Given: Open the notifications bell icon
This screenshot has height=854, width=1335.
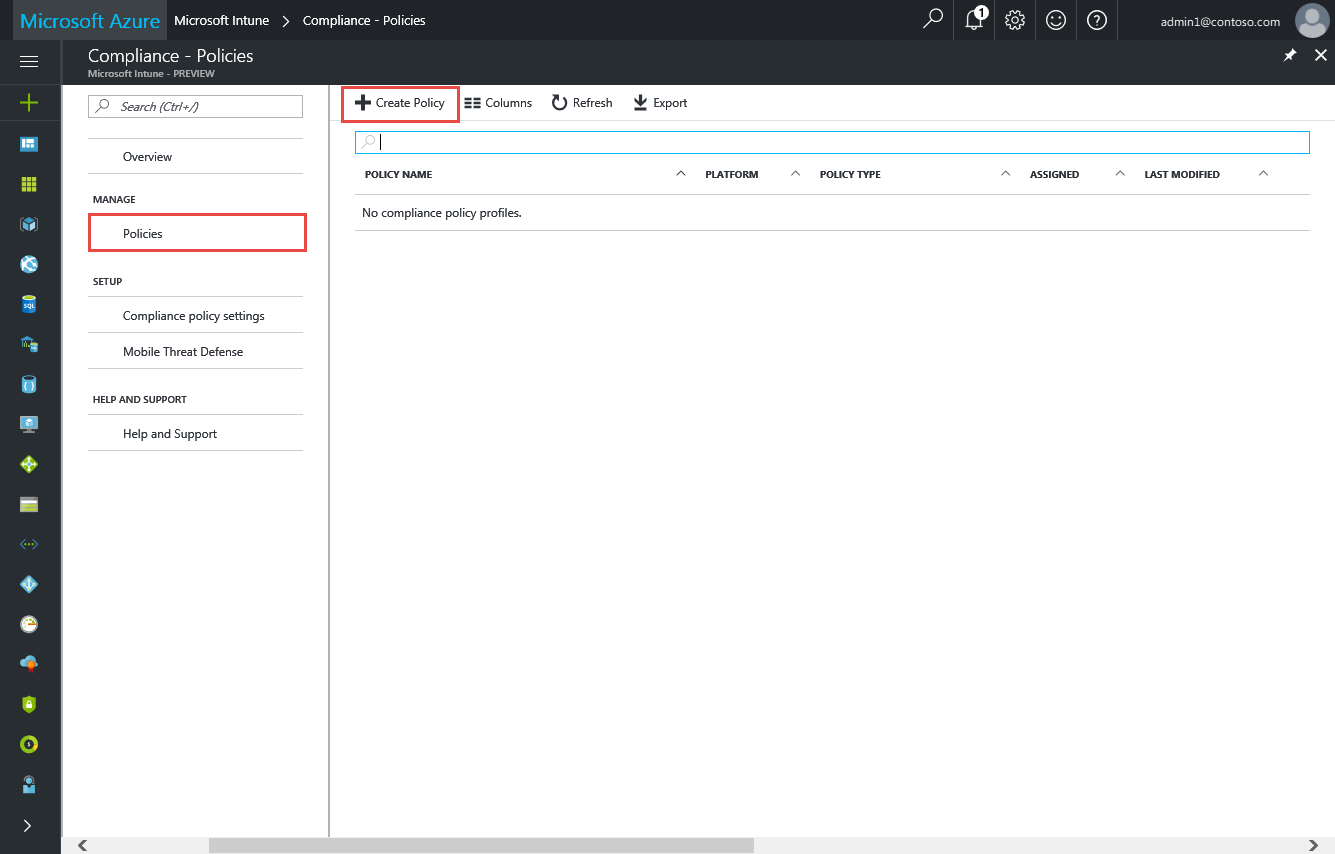Looking at the screenshot, I should [x=974, y=20].
